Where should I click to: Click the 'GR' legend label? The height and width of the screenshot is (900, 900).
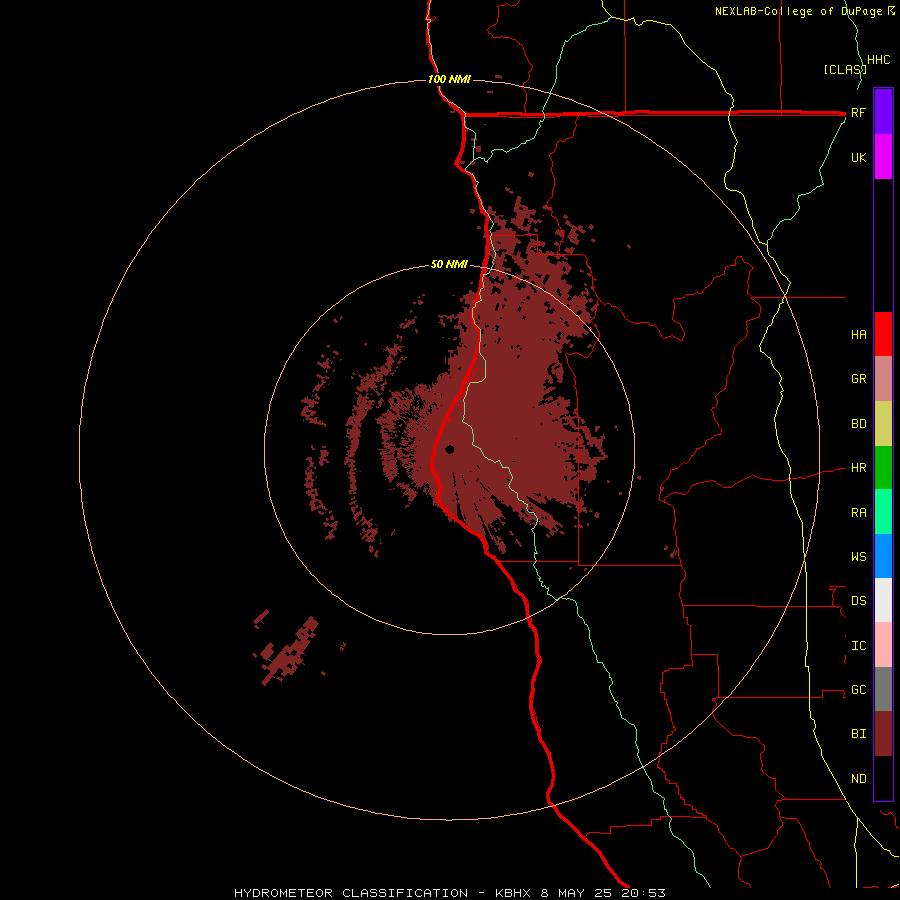858,379
